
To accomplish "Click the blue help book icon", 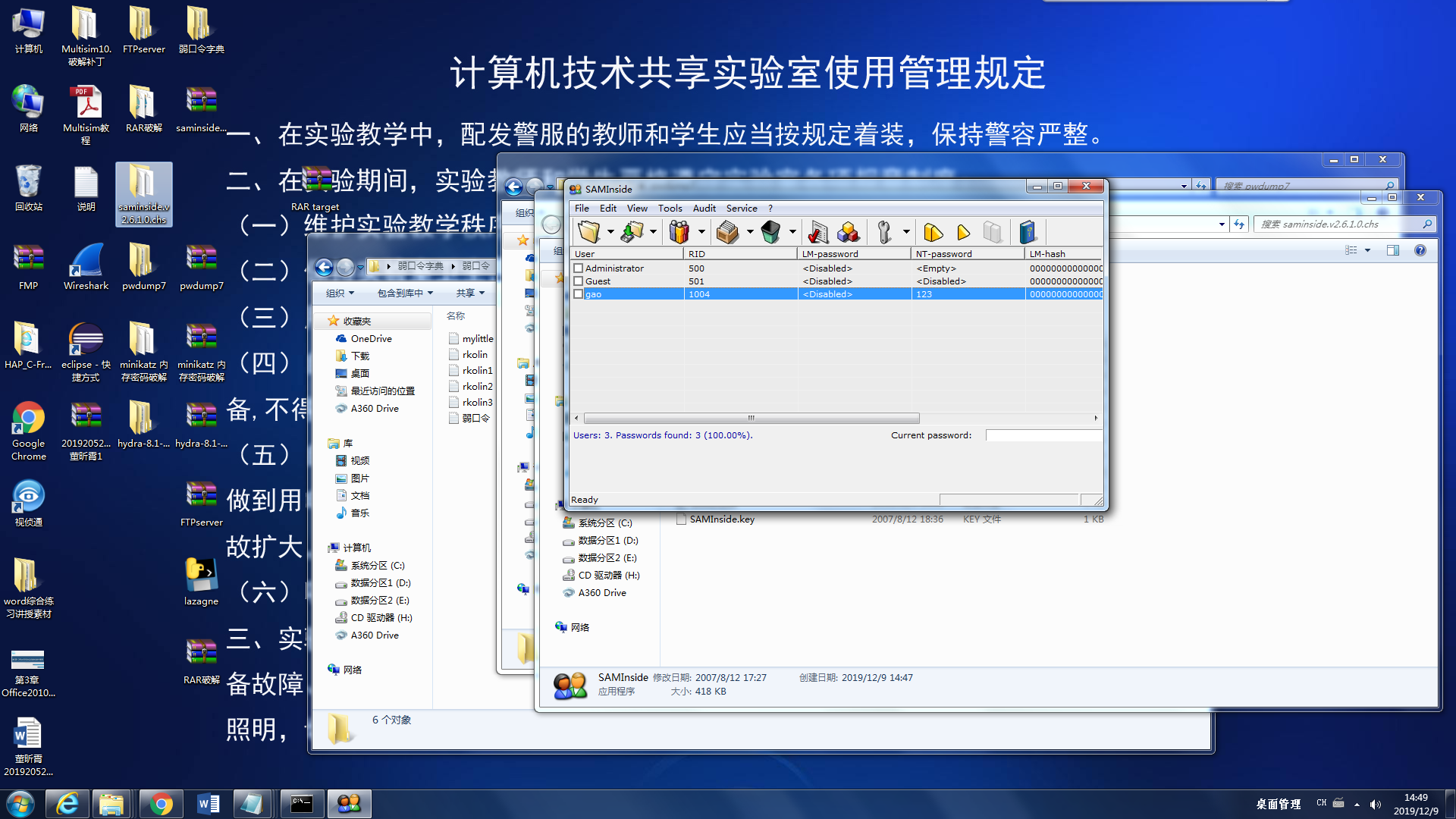I will pyautogui.click(x=1028, y=232).
